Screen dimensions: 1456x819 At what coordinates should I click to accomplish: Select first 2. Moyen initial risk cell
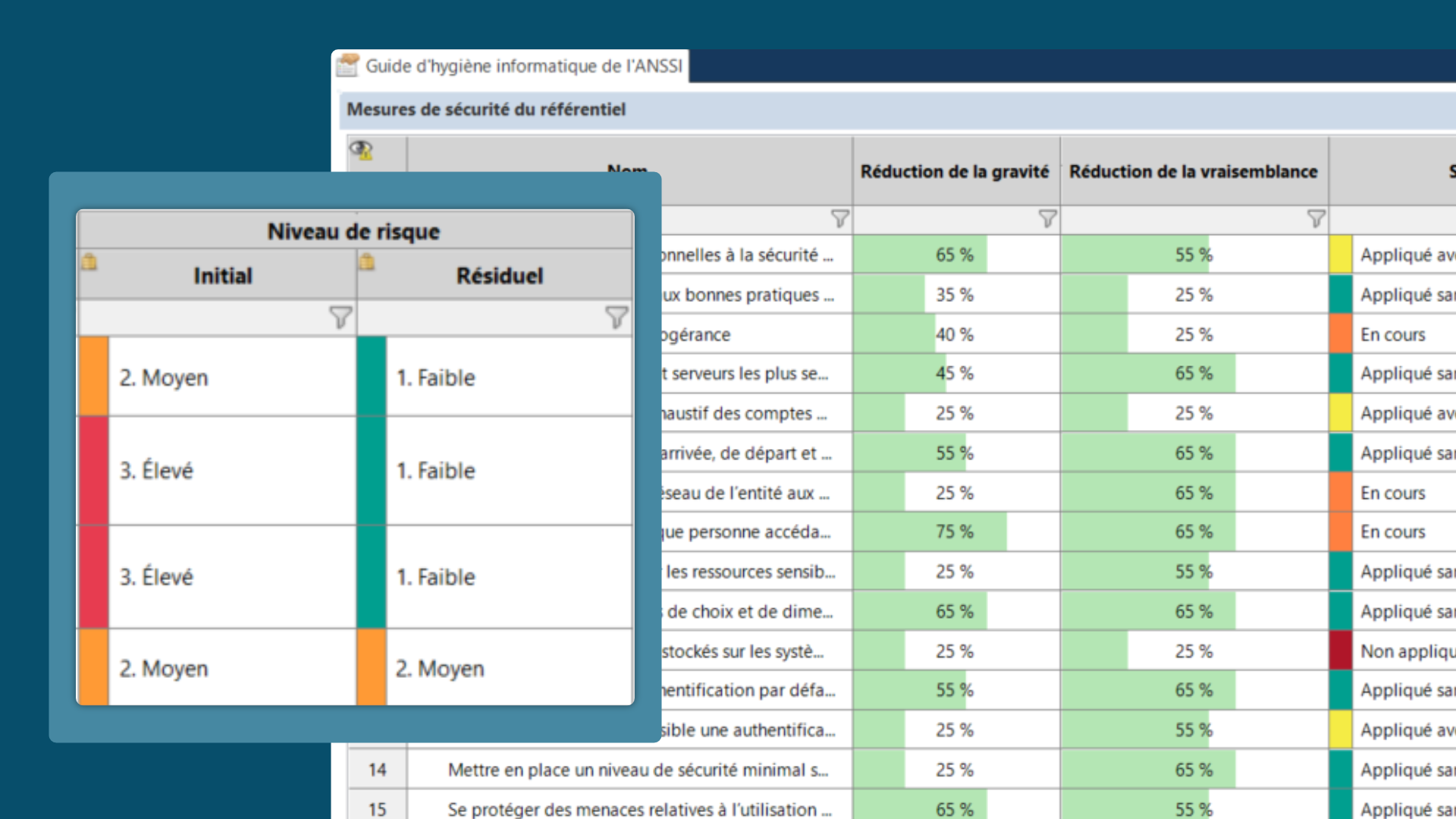218,377
